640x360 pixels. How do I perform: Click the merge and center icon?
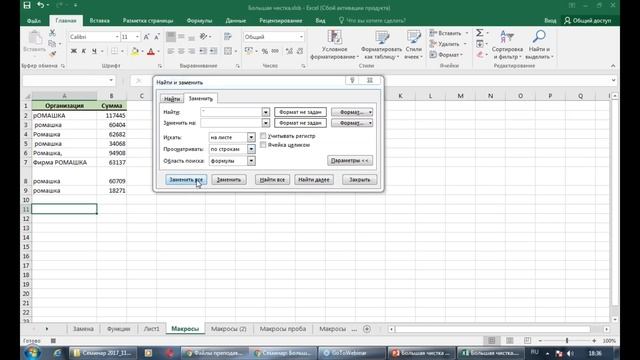point(228,51)
